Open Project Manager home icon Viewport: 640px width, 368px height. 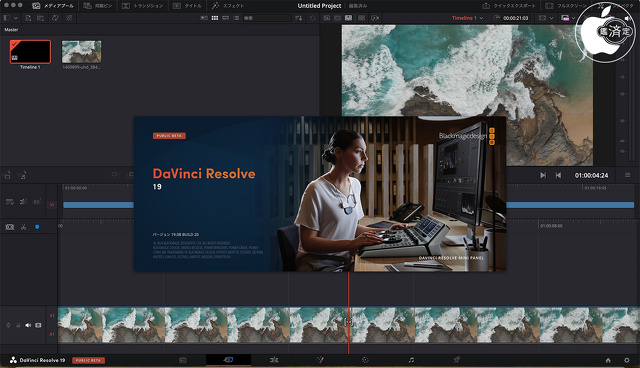click(x=608, y=360)
